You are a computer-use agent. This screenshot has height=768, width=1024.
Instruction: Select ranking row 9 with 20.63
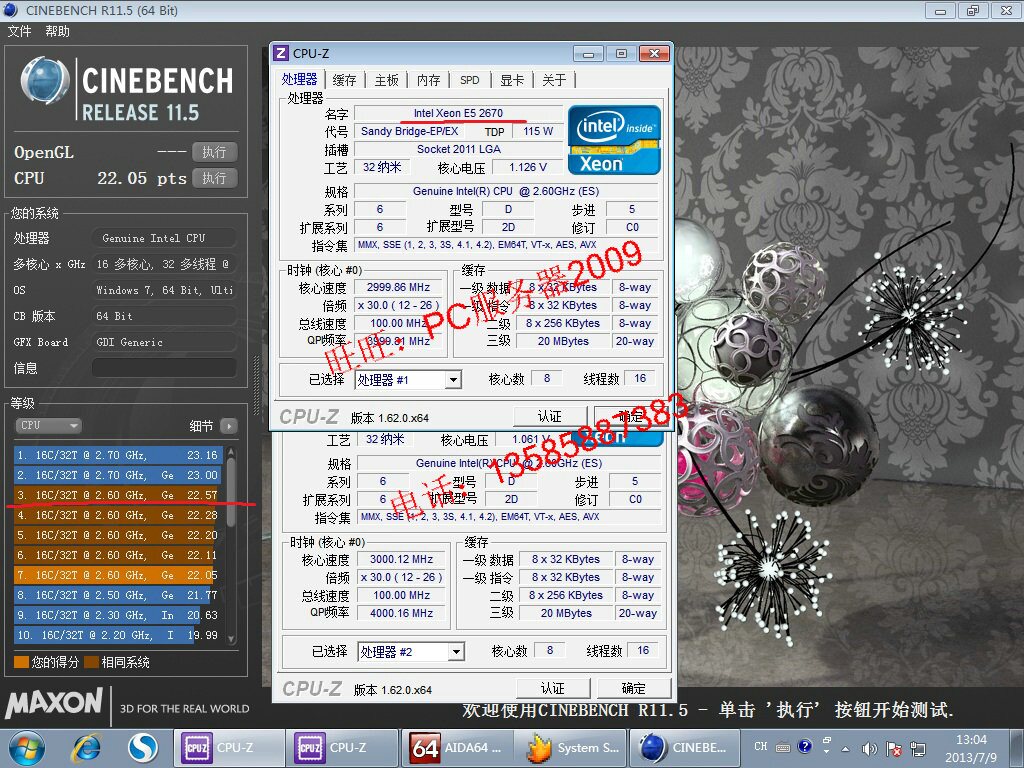click(118, 615)
